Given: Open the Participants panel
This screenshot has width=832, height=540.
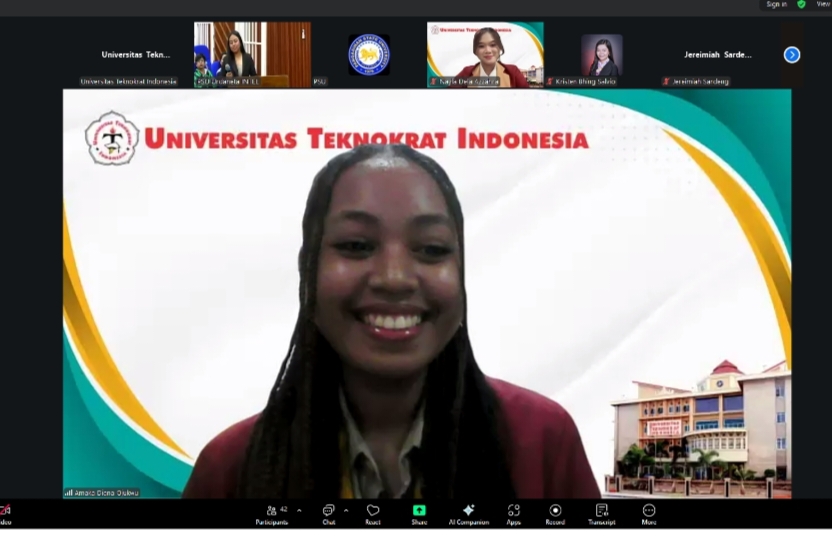Looking at the screenshot, I should click(x=271, y=513).
